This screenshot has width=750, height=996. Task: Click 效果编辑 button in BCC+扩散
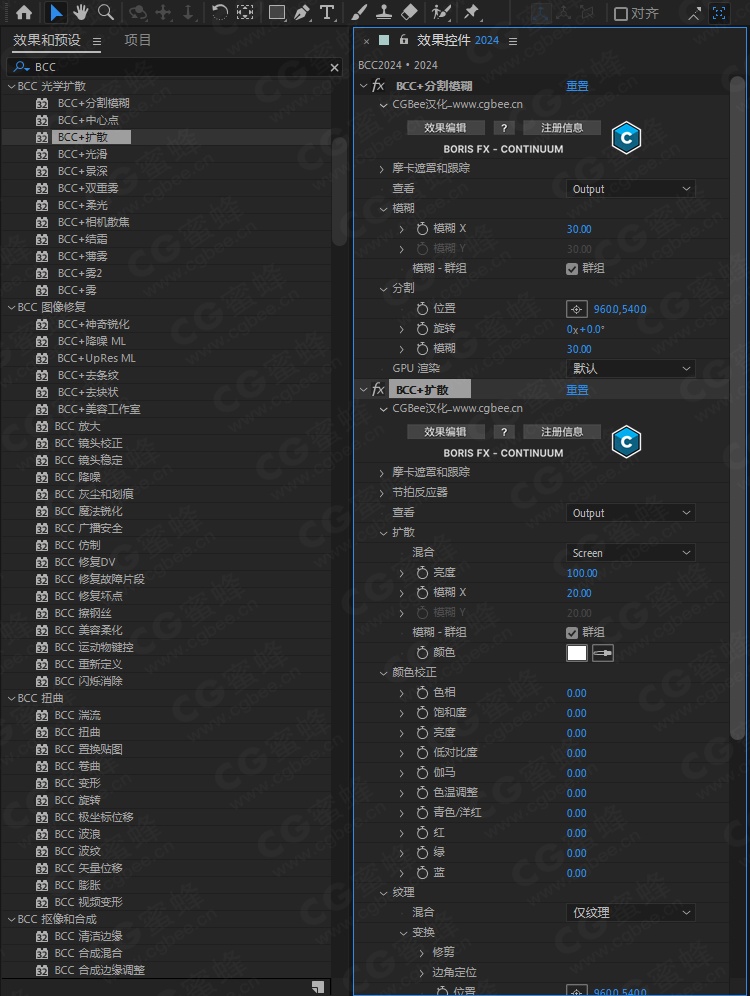(x=445, y=432)
